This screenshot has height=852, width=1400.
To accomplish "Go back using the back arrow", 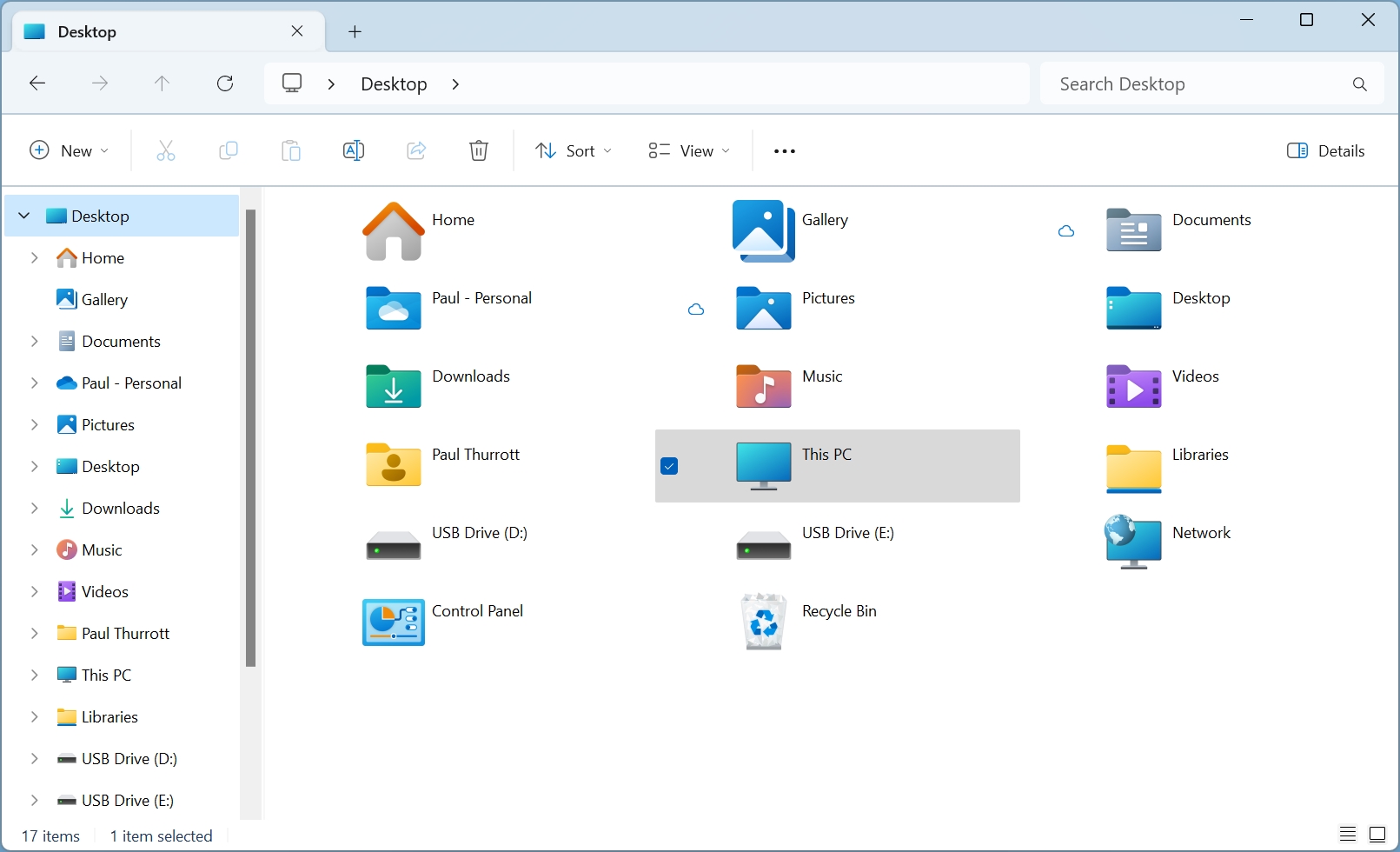I will pyautogui.click(x=37, y=83).
